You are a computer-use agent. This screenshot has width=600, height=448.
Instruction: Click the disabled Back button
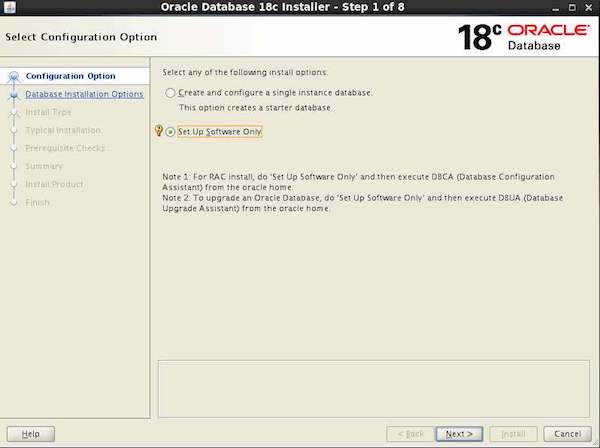tap(410, 434)
